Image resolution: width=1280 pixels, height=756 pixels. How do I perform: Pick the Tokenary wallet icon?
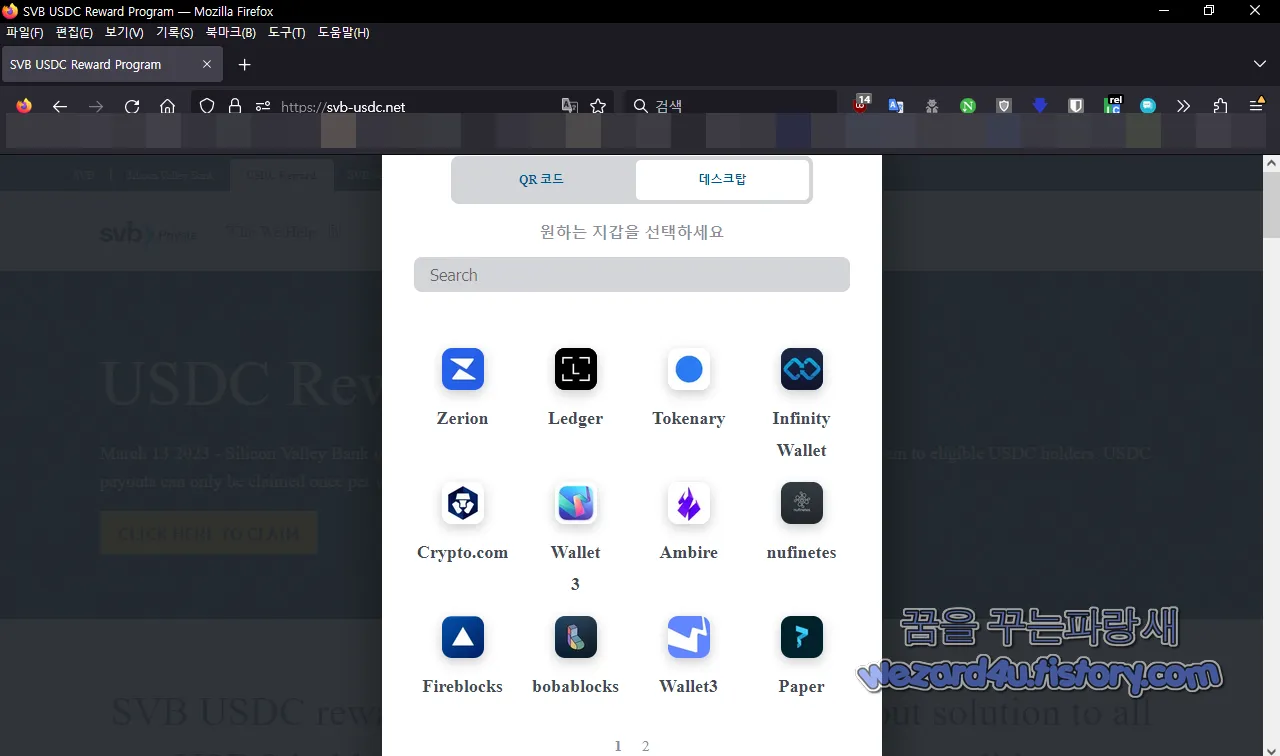coord(689,369)
